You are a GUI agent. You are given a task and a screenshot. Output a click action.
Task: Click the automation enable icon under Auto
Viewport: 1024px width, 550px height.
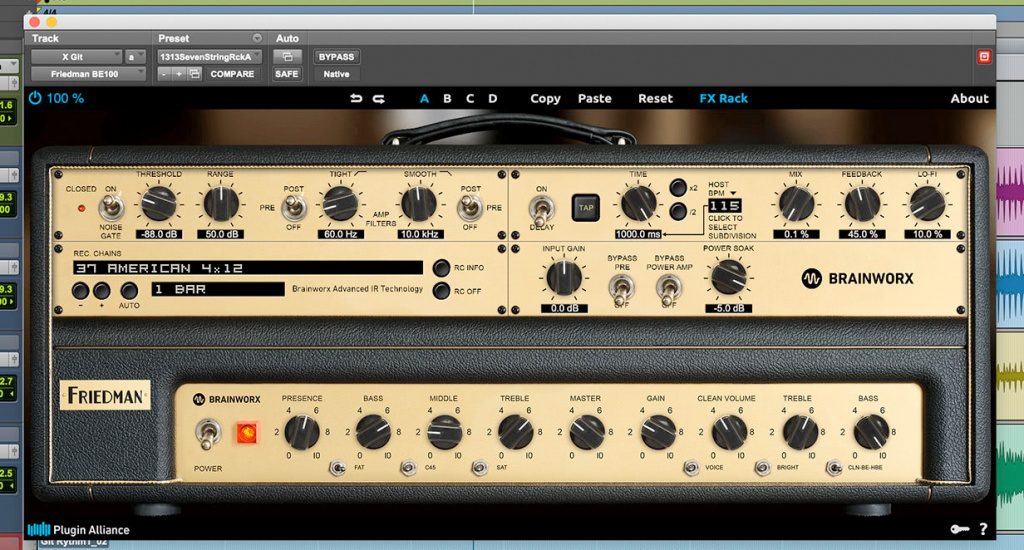(287, 57)
